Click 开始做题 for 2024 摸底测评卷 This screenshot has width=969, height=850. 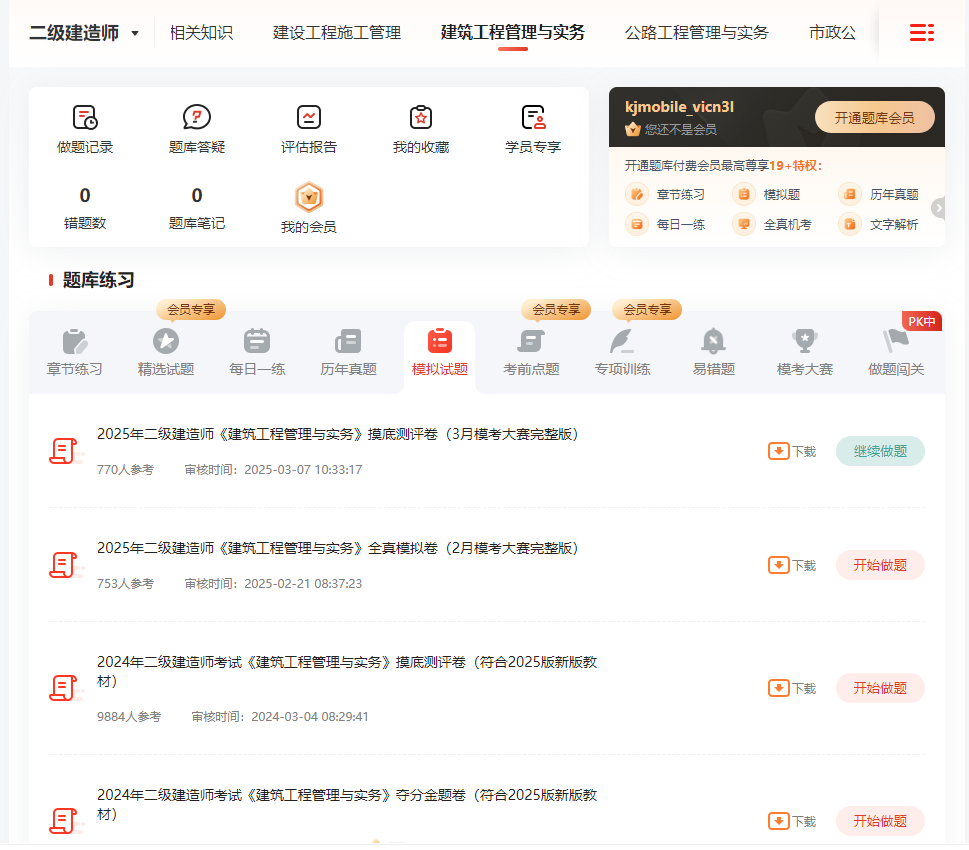[880, 688]
